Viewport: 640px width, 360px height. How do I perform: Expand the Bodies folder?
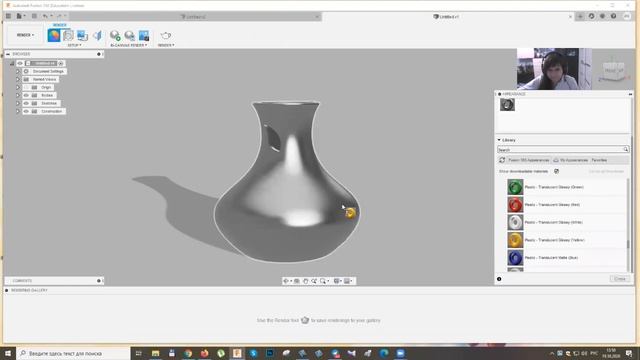18,95
